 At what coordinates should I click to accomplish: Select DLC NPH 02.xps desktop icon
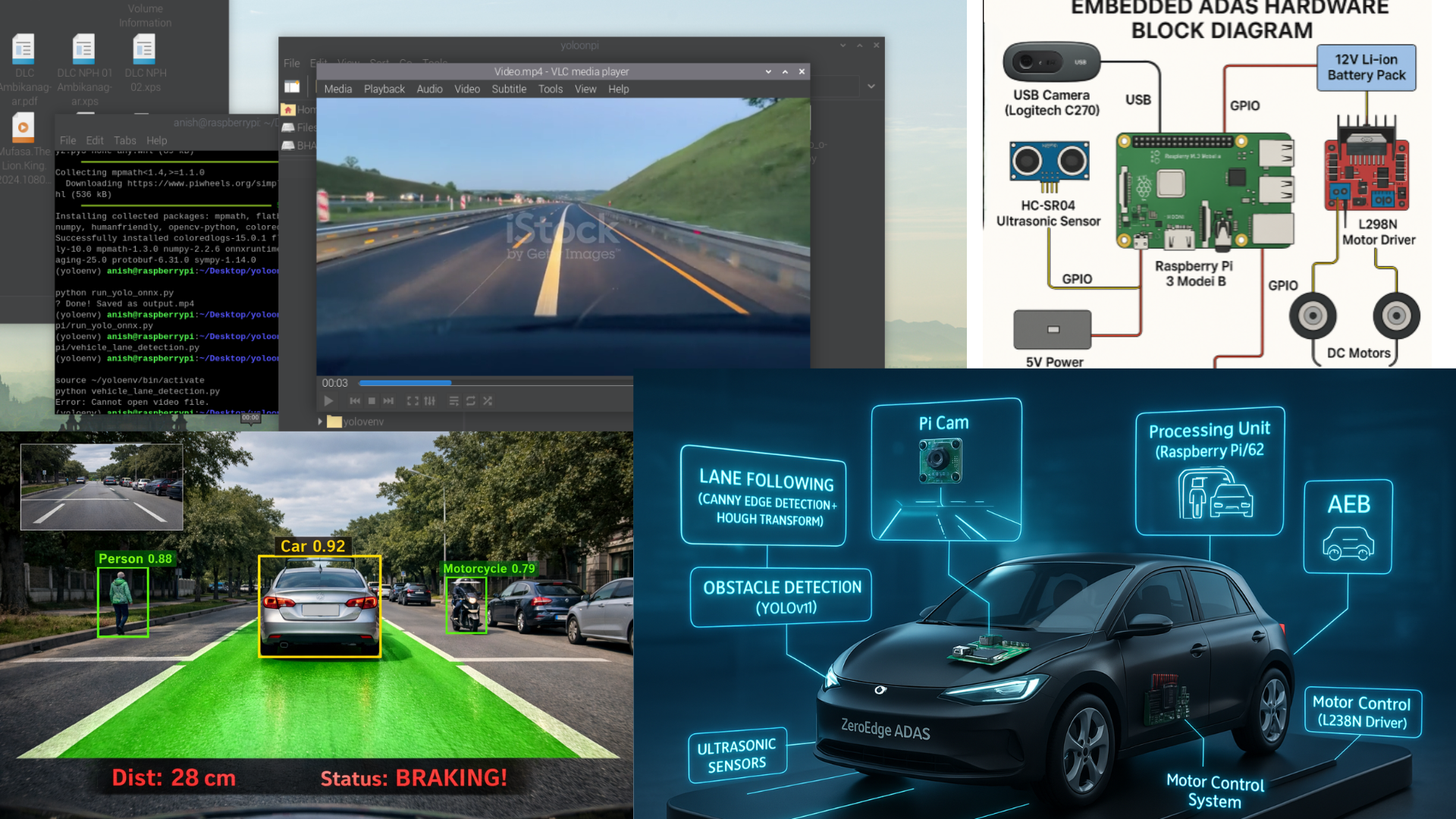[145, 64]
